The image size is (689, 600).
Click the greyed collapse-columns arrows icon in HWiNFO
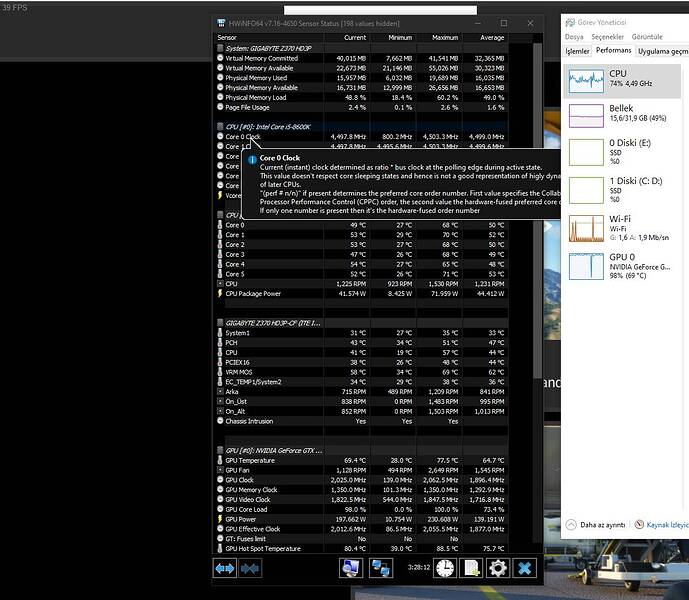tap(250, 568)
